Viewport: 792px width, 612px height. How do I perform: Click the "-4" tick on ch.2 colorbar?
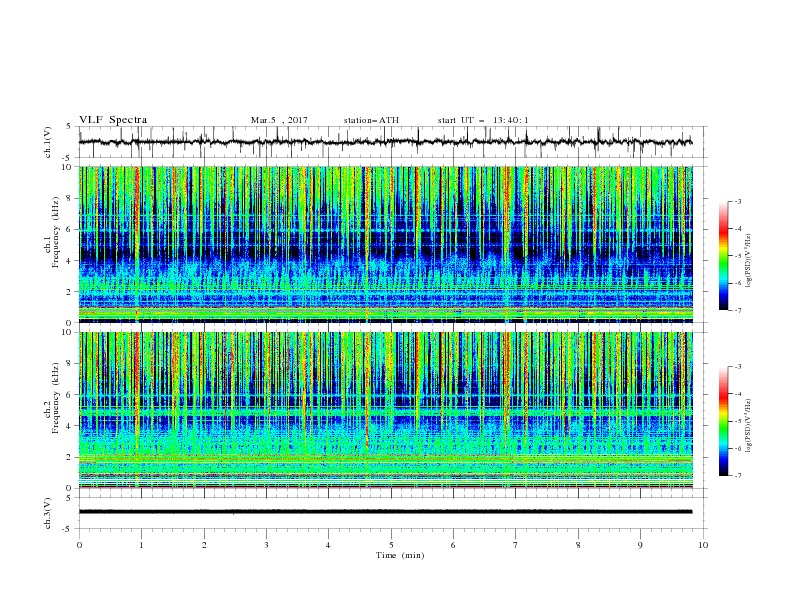738,394
